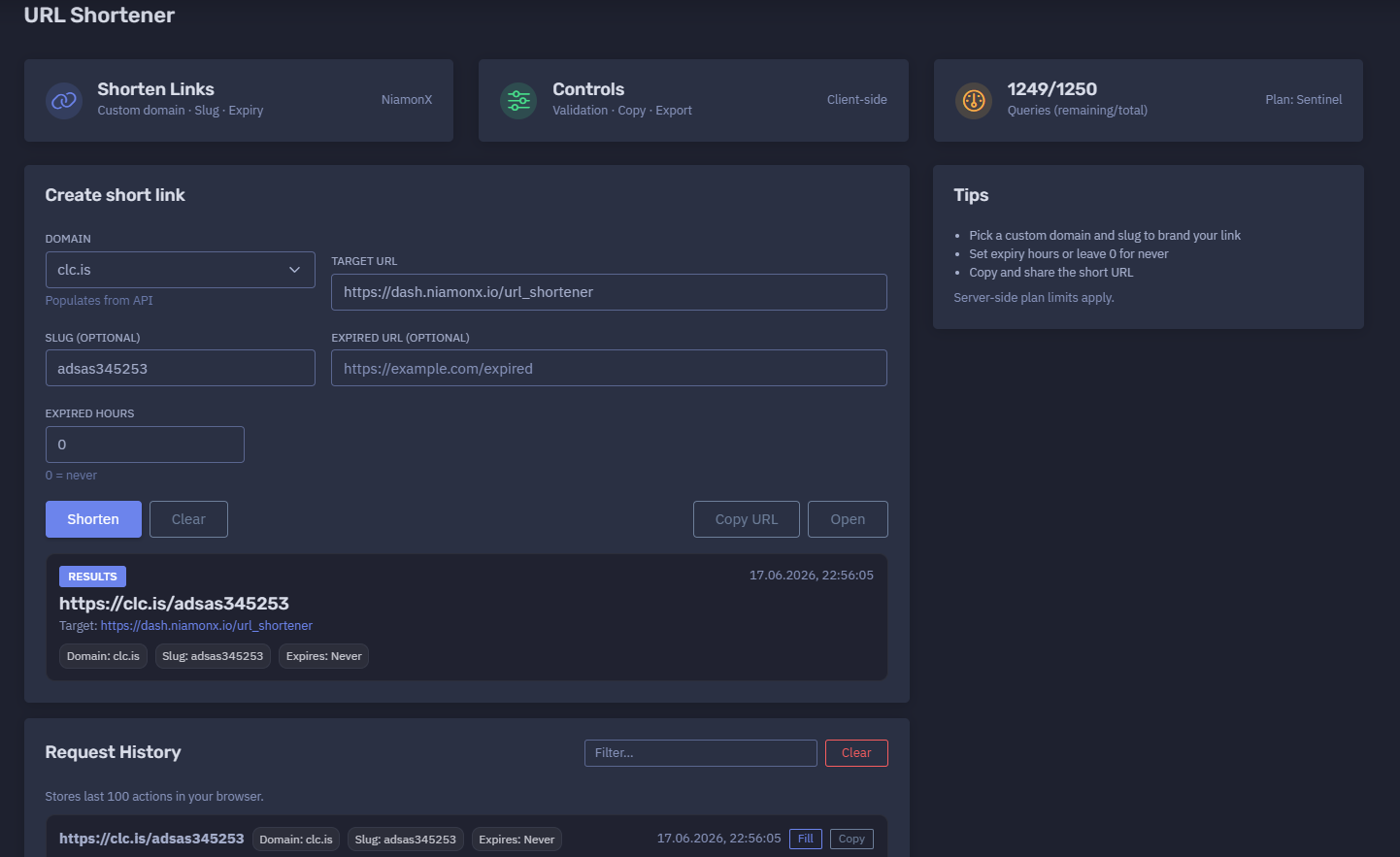
Task: Click Copy on the history entry
Action: [851, 839]
